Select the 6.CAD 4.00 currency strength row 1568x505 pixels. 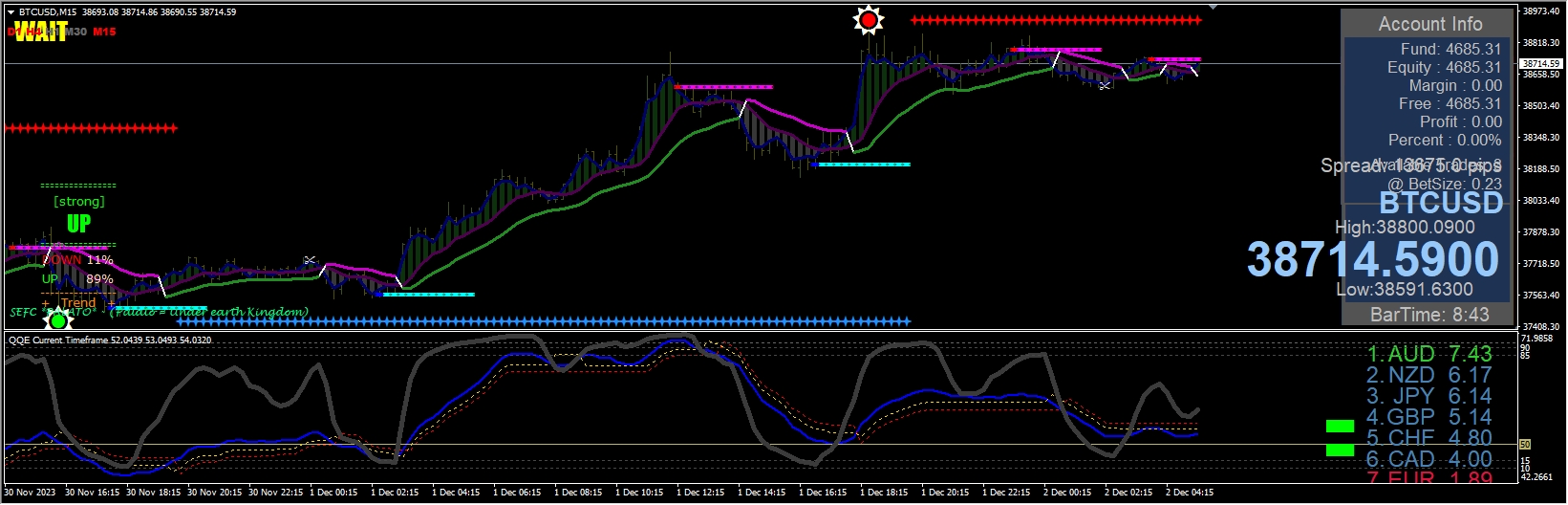(1429, 459)
